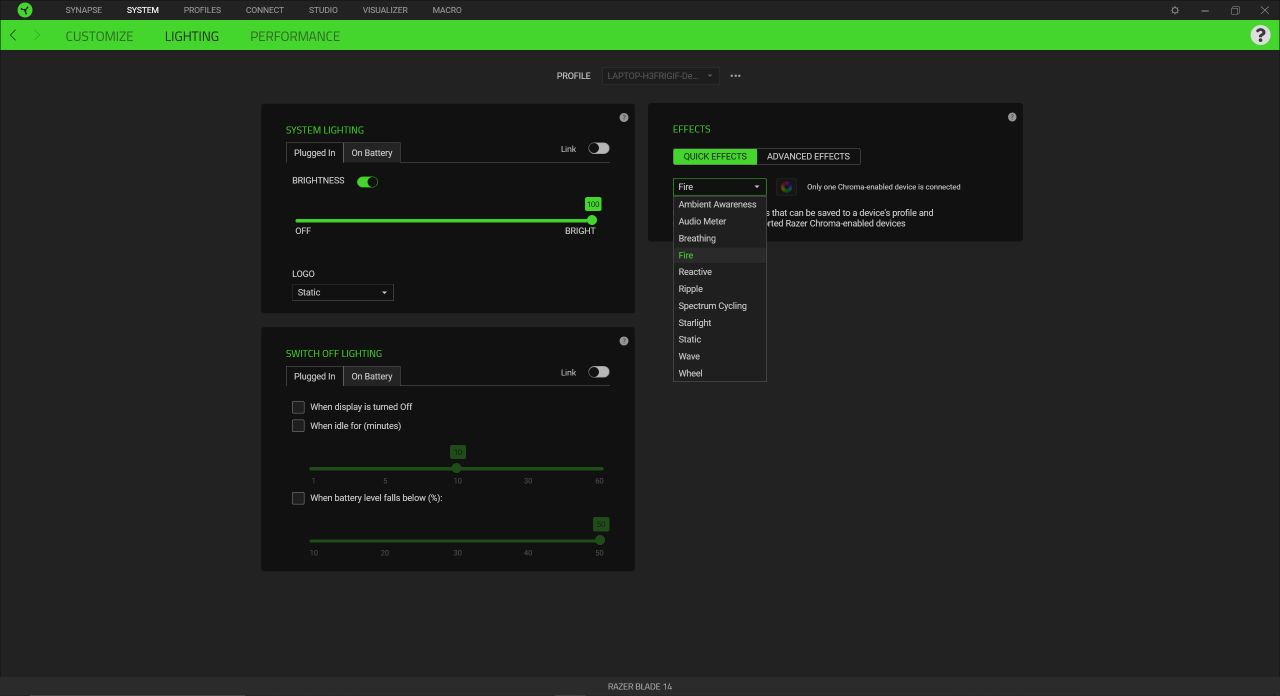Show Effects panel info icon
Image resolution: width=1280 pixels, height=696 pixels.
pos(1012,117)
